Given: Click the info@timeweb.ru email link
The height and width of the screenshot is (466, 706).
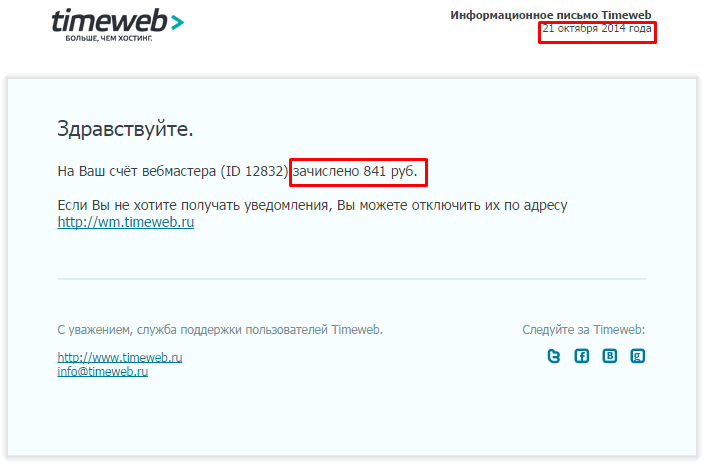Looking at the screenshot, I should pos(103,371).
